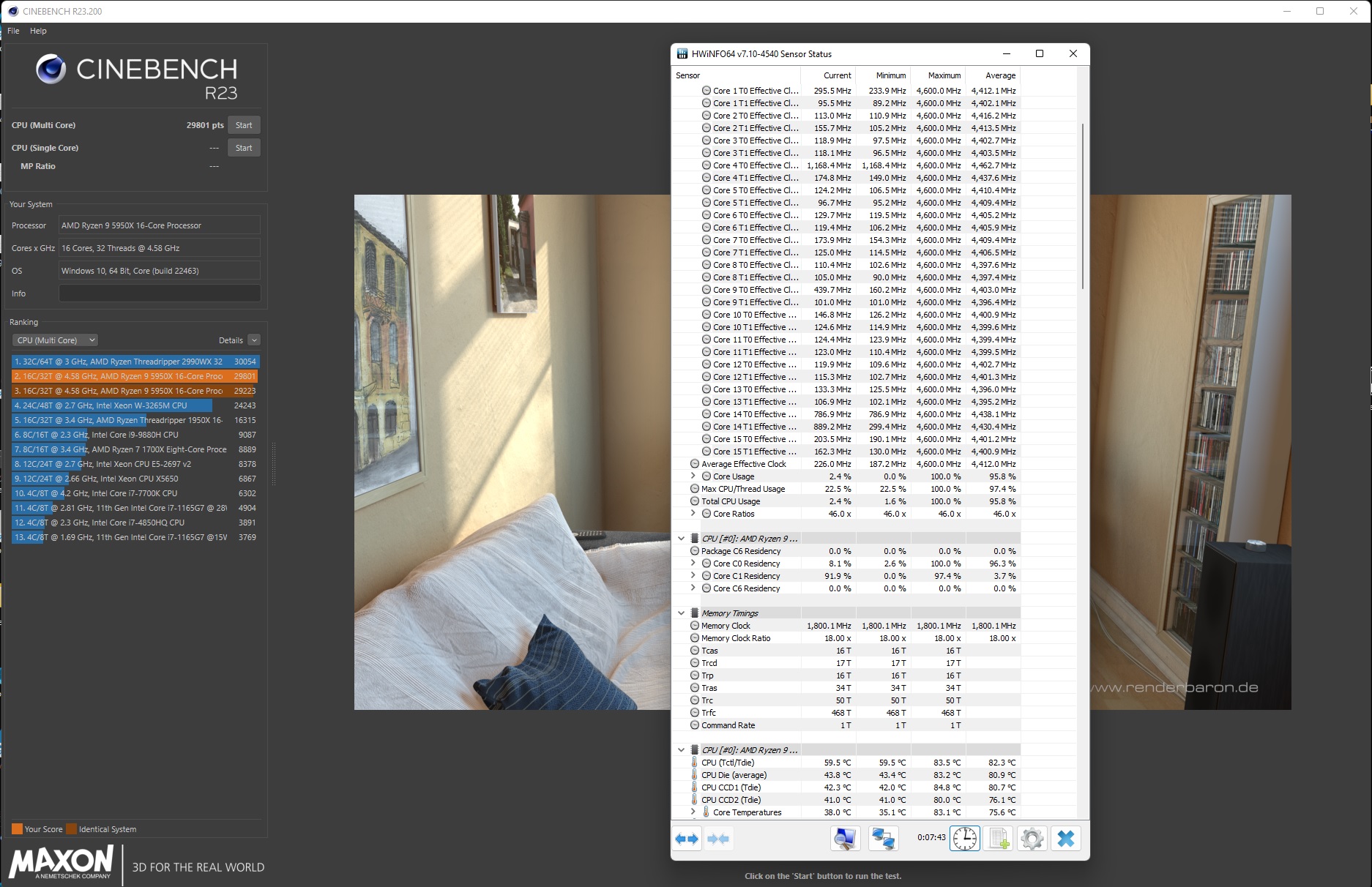This screenshot has height=887, width=1372.
Task: Open the CPU (Multi Core) ranking dropdown
Action: pos(55,340)
